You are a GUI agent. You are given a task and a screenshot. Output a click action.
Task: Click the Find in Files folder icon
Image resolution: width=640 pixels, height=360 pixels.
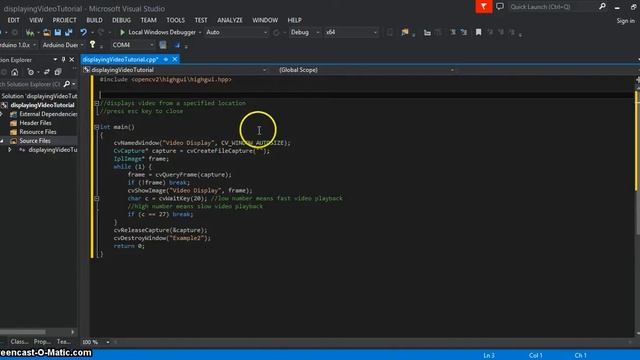tap(404, 32)
